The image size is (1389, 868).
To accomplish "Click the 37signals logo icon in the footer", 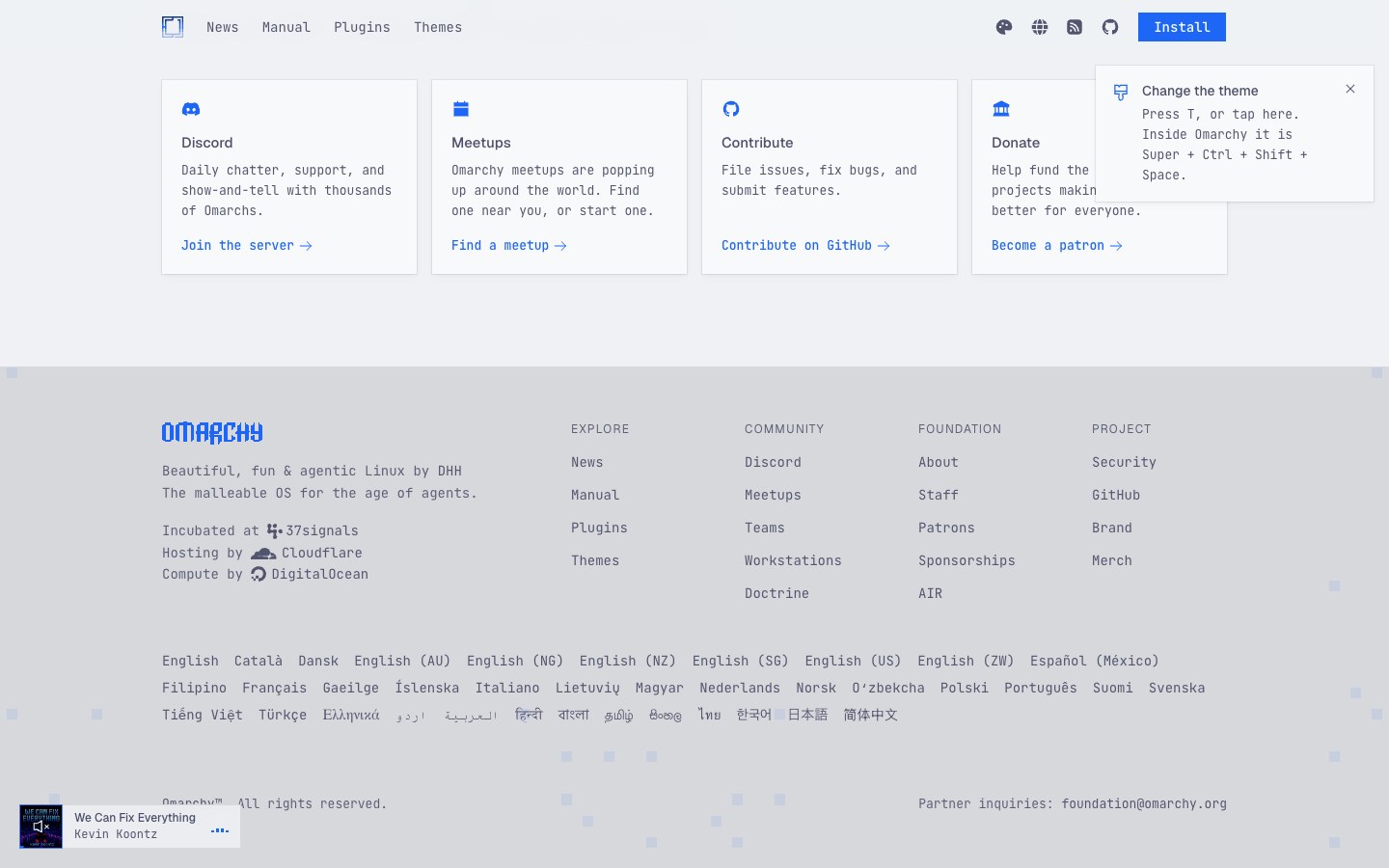I will click(x=275, y=530).
